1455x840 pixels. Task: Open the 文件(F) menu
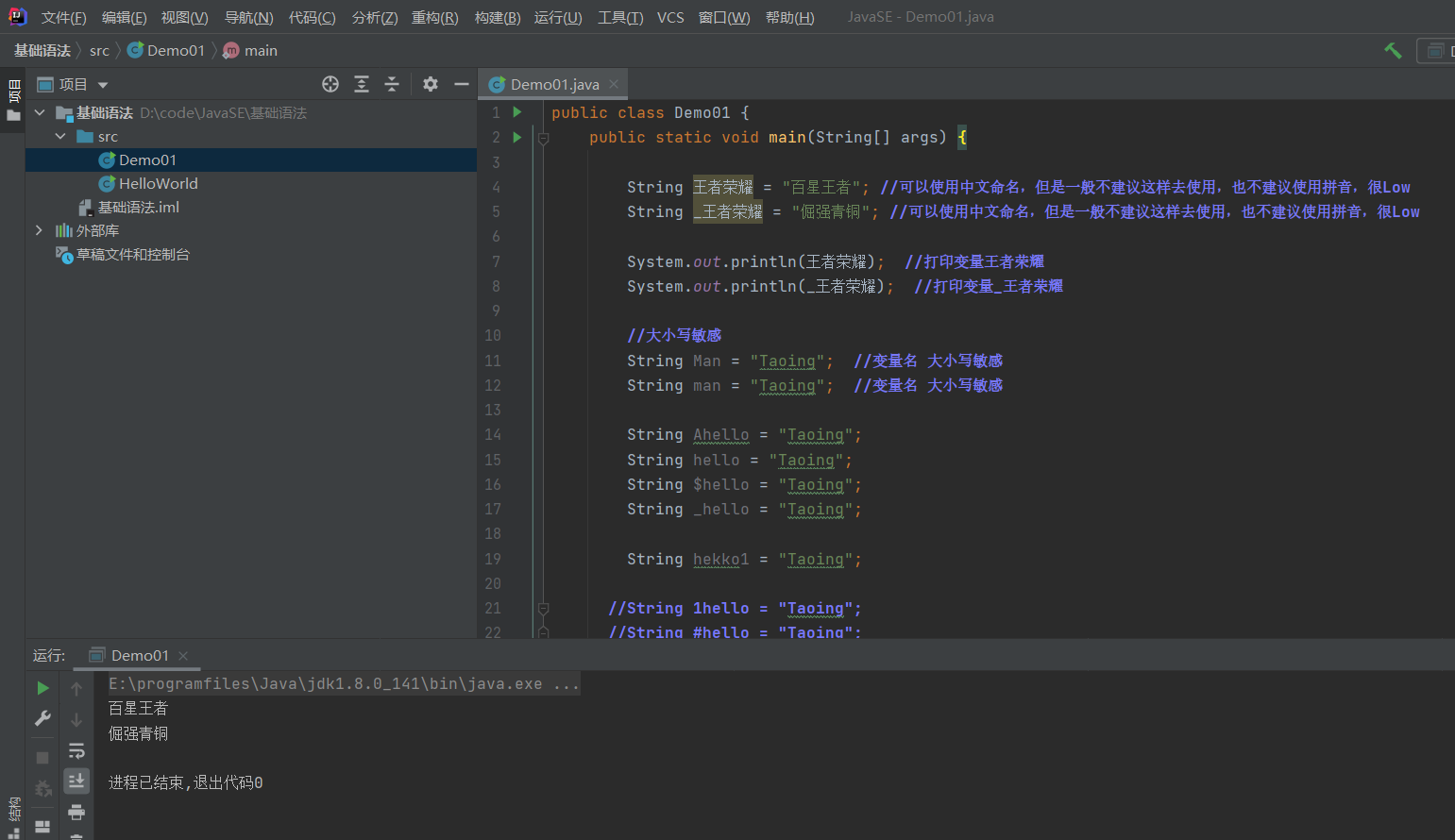click(63, 18)
